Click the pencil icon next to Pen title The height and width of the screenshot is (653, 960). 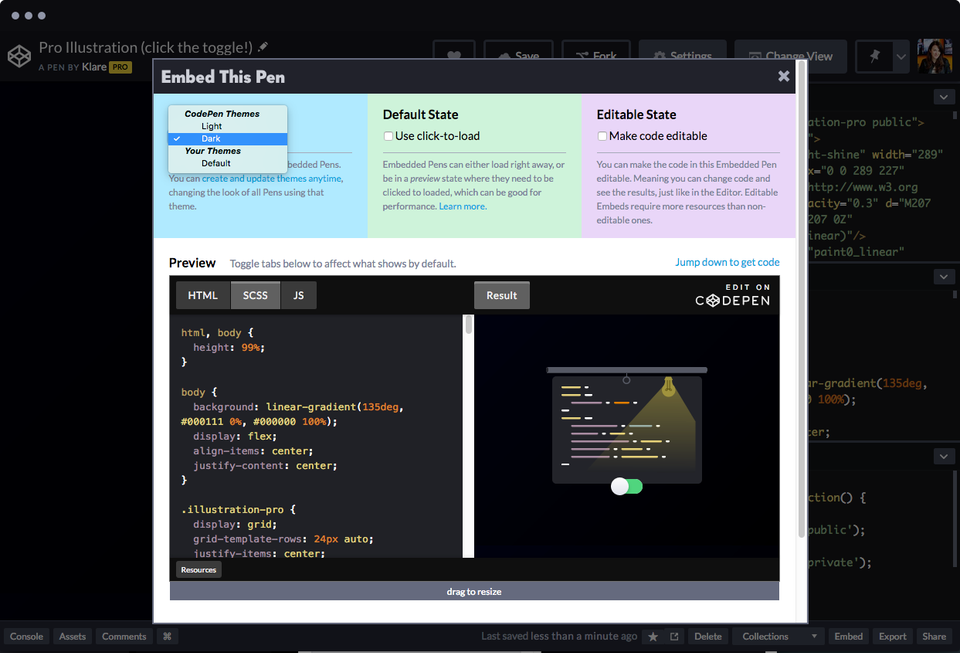(264, 46)
